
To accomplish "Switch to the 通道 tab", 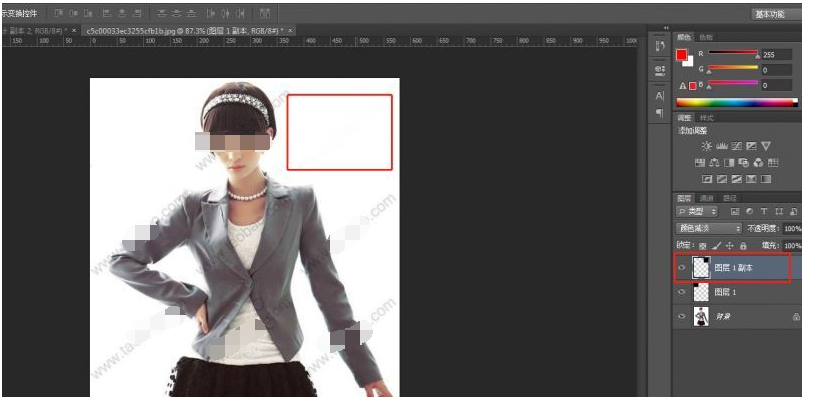I will (706, 198).
